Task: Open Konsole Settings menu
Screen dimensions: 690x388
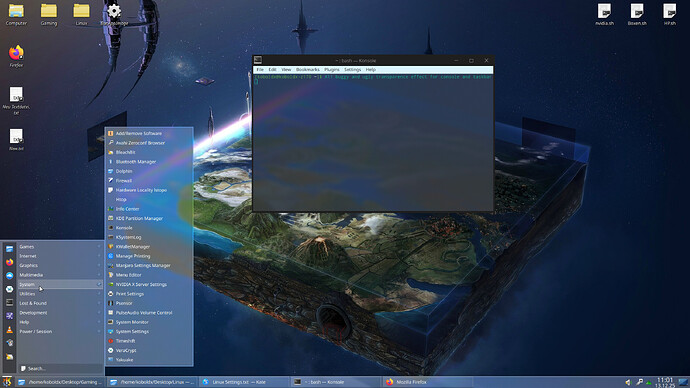Action: [352, 70]
